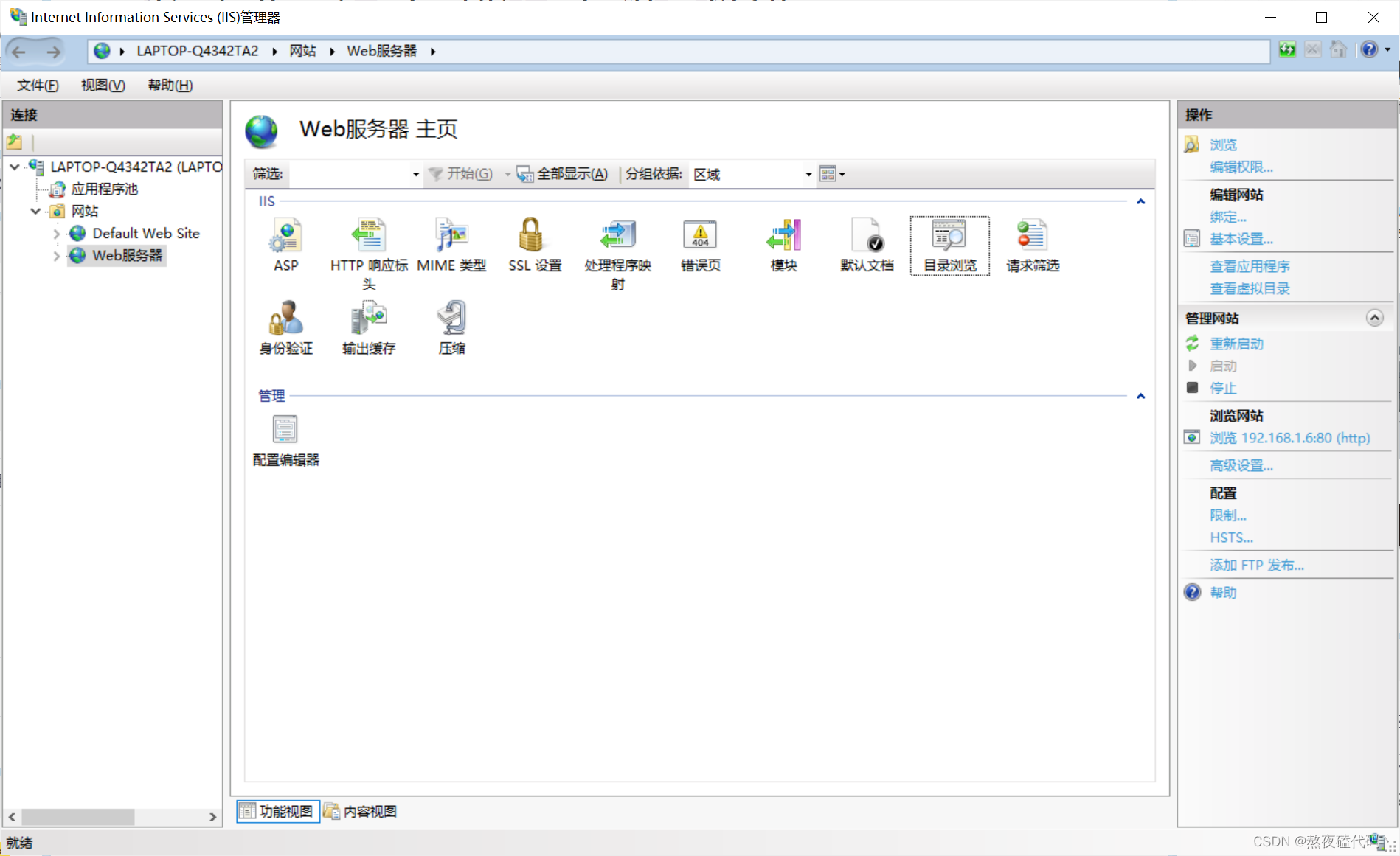Open the 文件(F) menu

pos(38,86)
